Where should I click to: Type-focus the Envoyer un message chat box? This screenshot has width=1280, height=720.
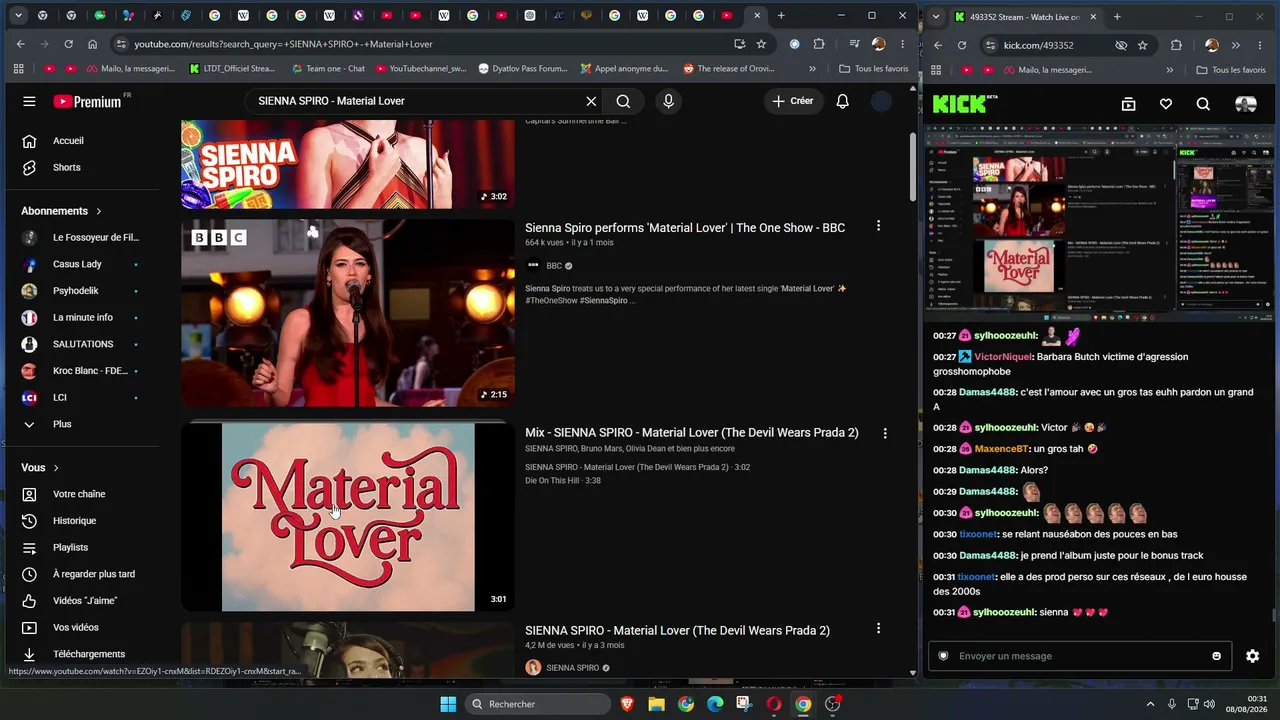point(1080,656)
